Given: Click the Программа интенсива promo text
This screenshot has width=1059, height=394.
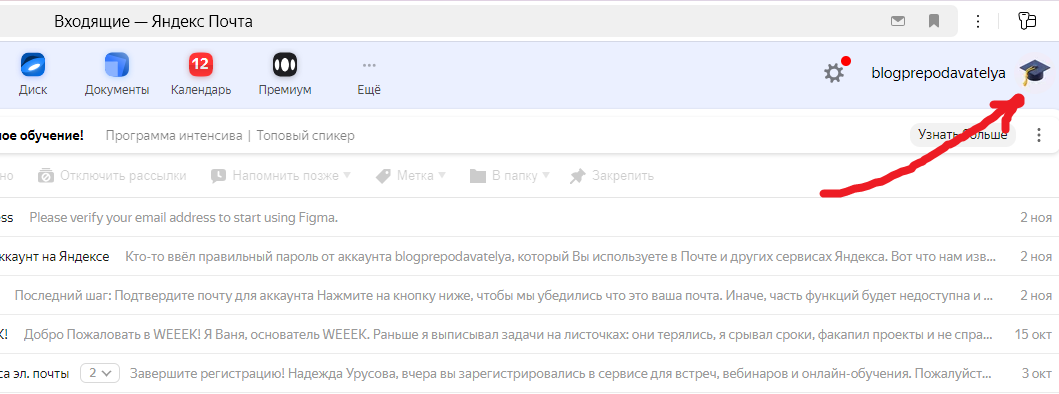Looking at the screenshot, I should pyautogui.click(x=174, y=135).
